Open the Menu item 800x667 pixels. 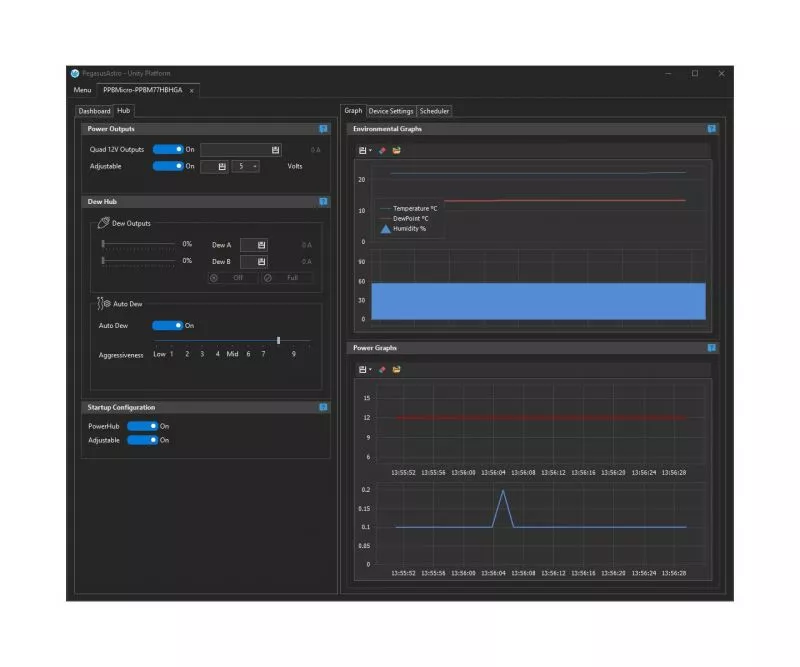click(x=82, y=90)
